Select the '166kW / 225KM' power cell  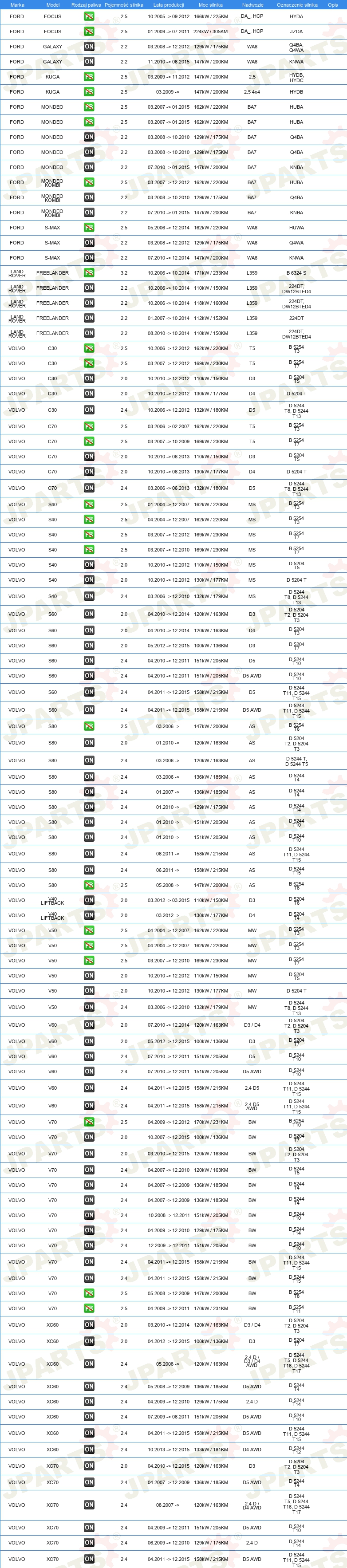(x=211, y=16)
